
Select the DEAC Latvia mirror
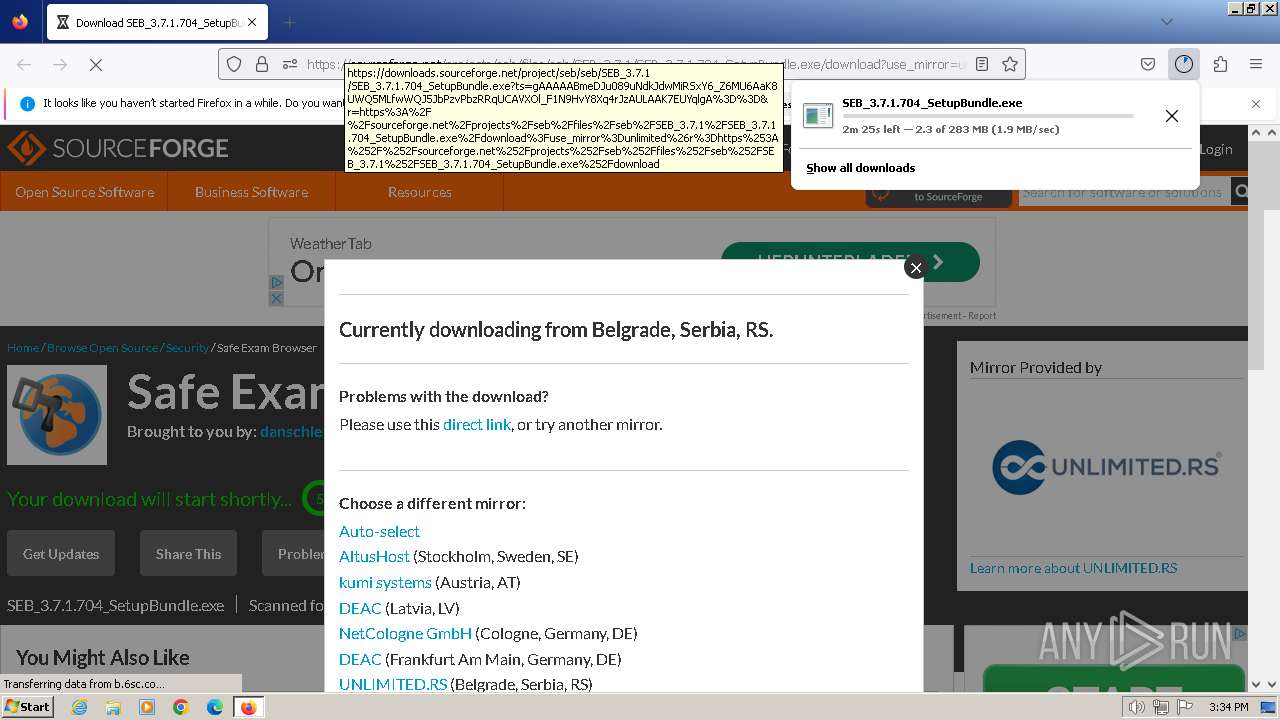coord(360,608)
